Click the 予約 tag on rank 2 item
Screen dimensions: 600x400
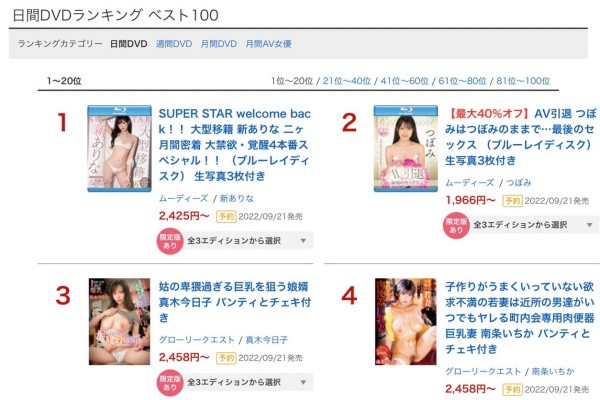tap(512, 201)
